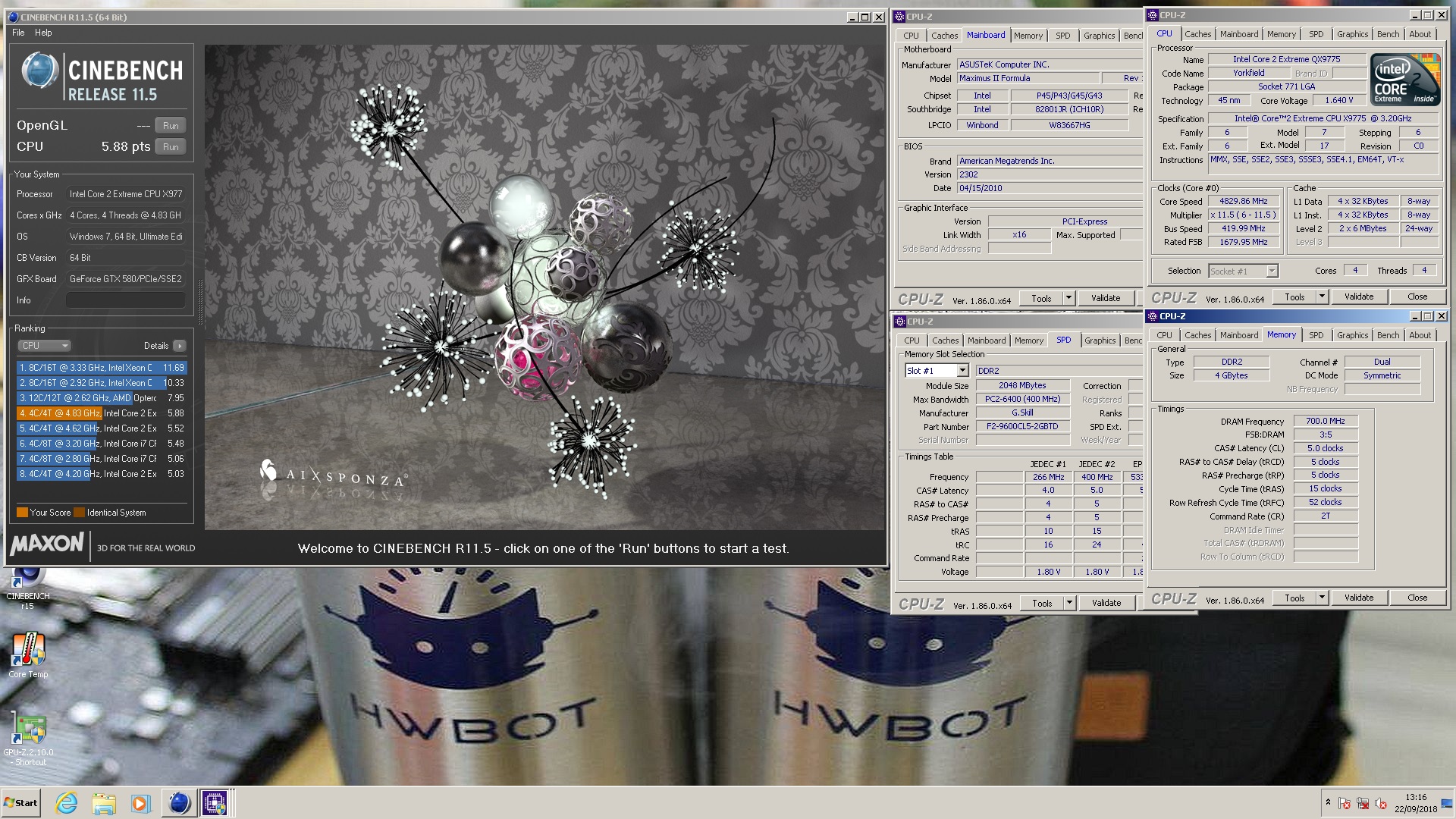This screenshot has height=819, width=1456.
Task: Open the CPU ranking dropdown
Action: (44, 346)
